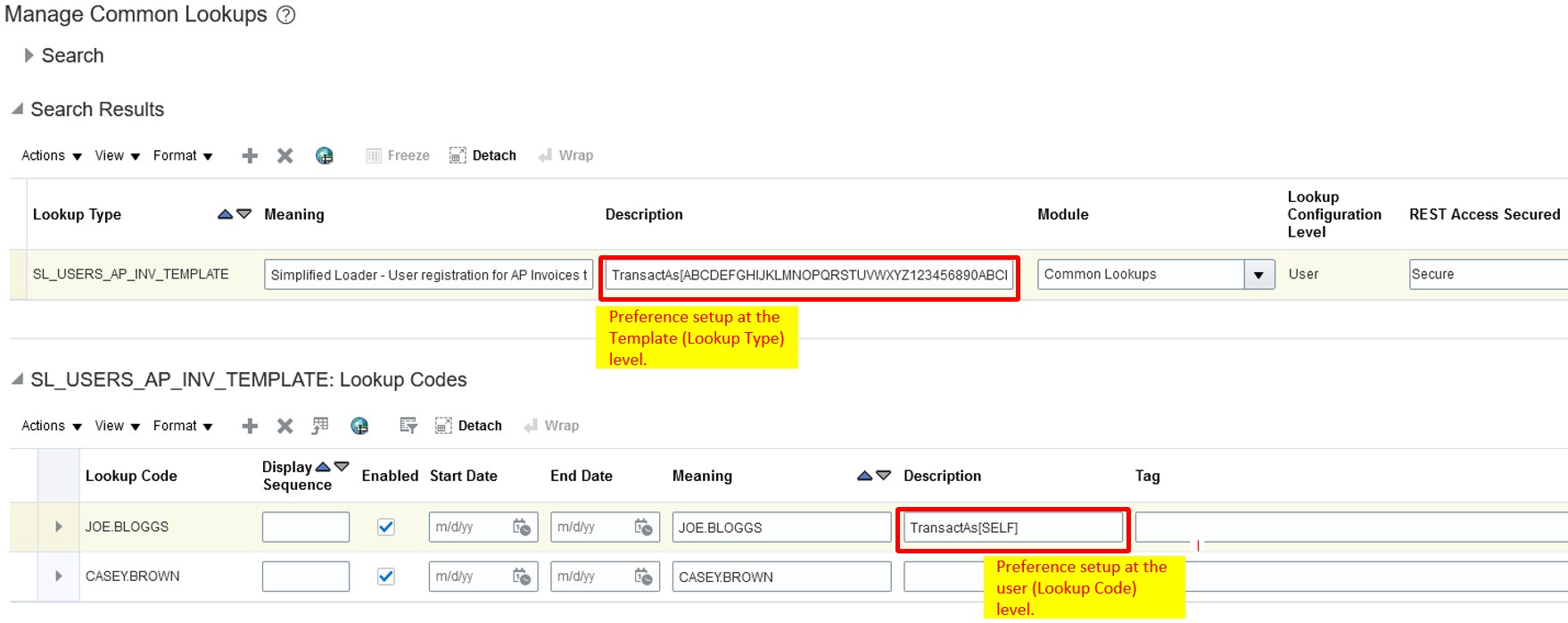Edit lookup type Meaning field
This screenshot has height=623, width=1568.
[428, 275]
